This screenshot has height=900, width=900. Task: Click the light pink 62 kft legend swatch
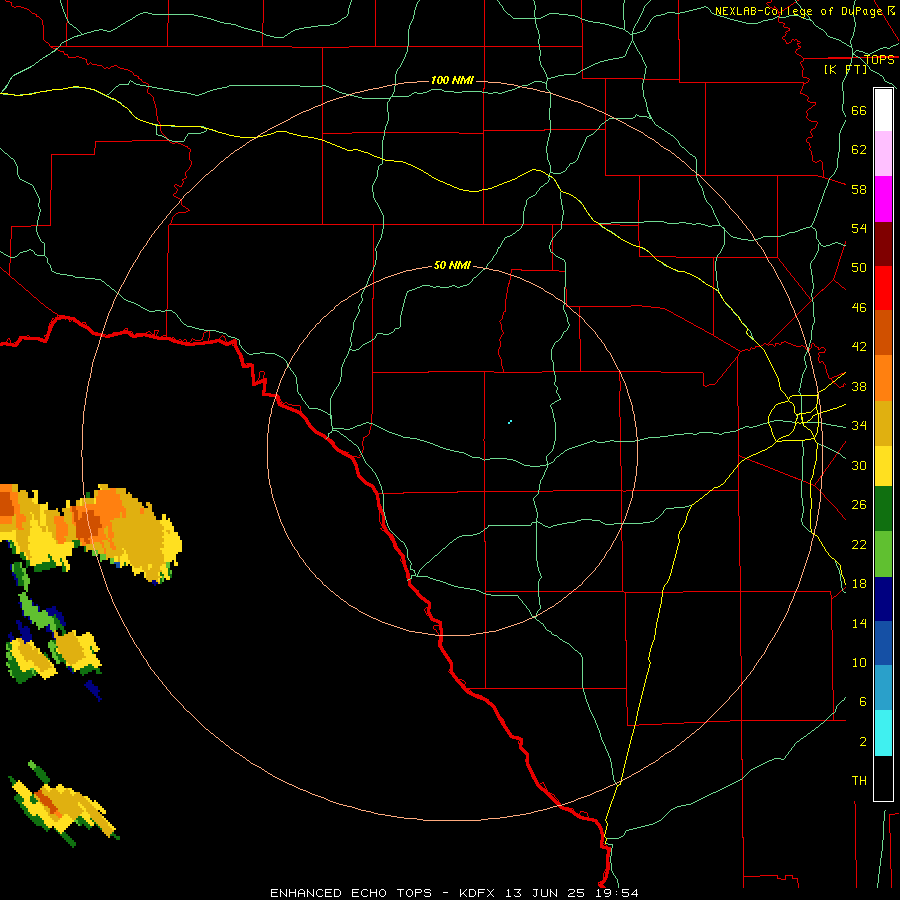[883, 153]
